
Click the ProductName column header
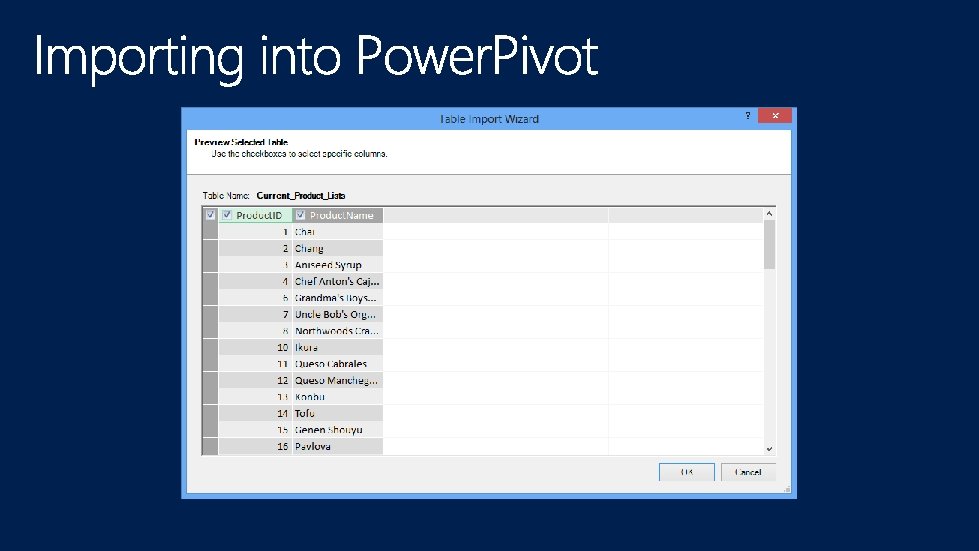coord(338,215)
